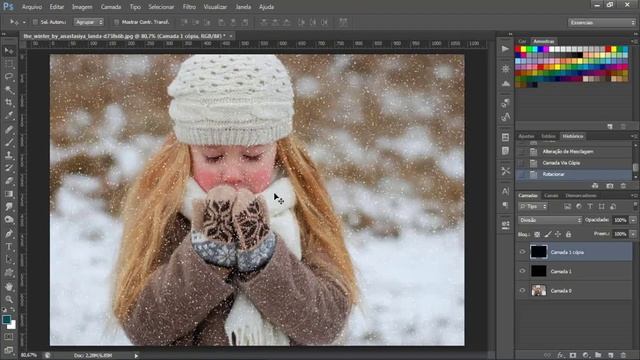The height and width of the screenshot is (360, 640).
Task: Hide the Camada 1 layer
Action: 522,271
